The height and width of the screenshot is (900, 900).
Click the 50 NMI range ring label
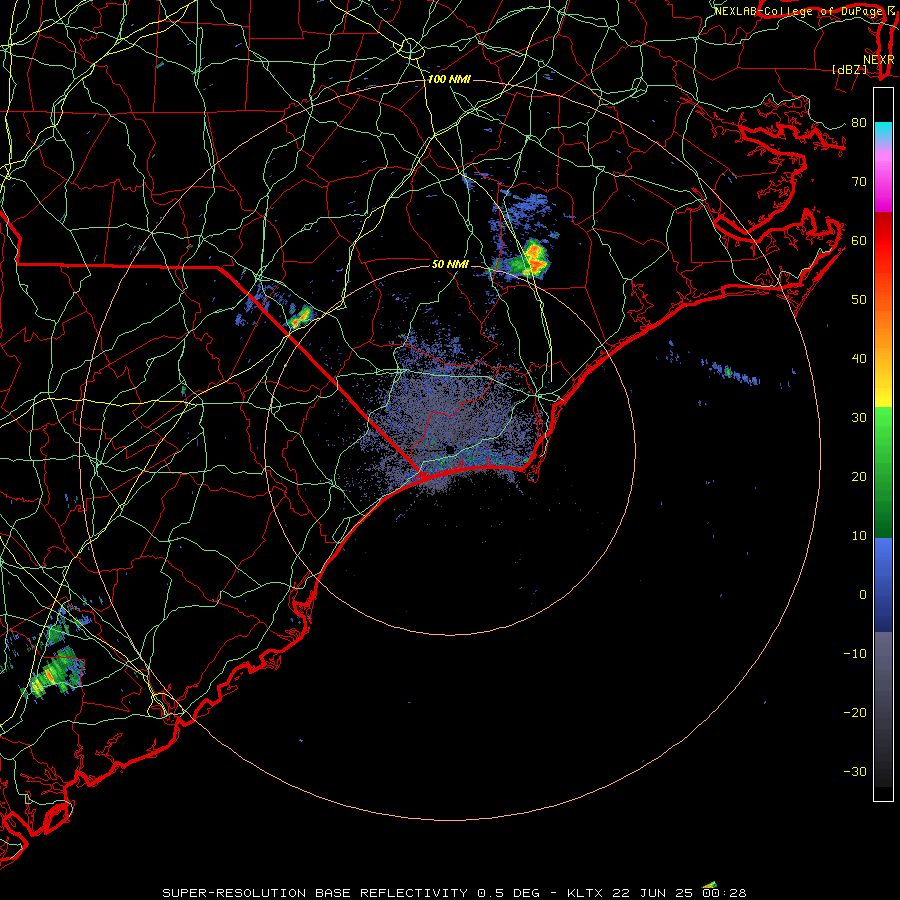click(x=450, y=264)
